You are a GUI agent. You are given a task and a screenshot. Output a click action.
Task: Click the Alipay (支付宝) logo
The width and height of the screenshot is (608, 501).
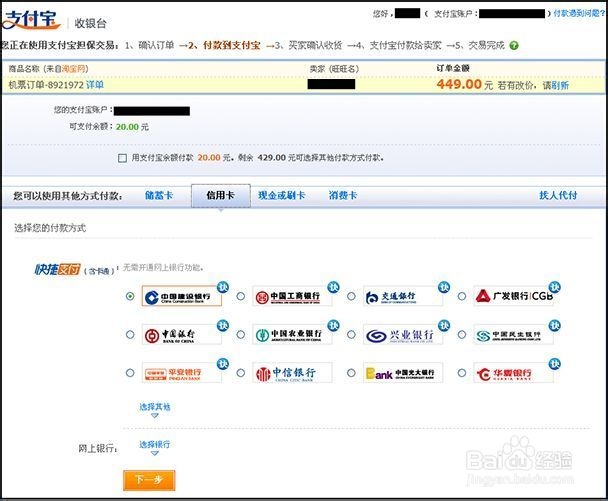coord(31,19)
